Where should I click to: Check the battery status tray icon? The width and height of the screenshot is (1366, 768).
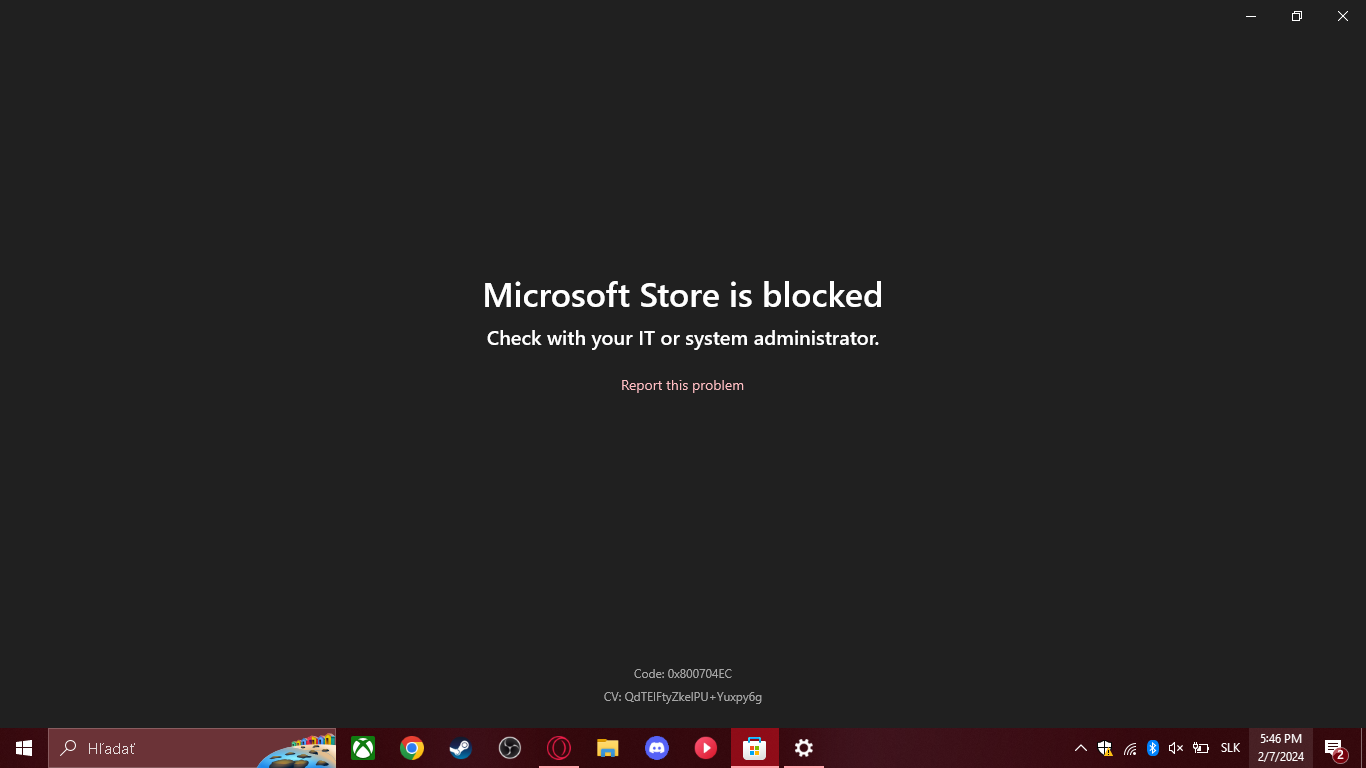pyautogui.click(x=1201, y=748)
